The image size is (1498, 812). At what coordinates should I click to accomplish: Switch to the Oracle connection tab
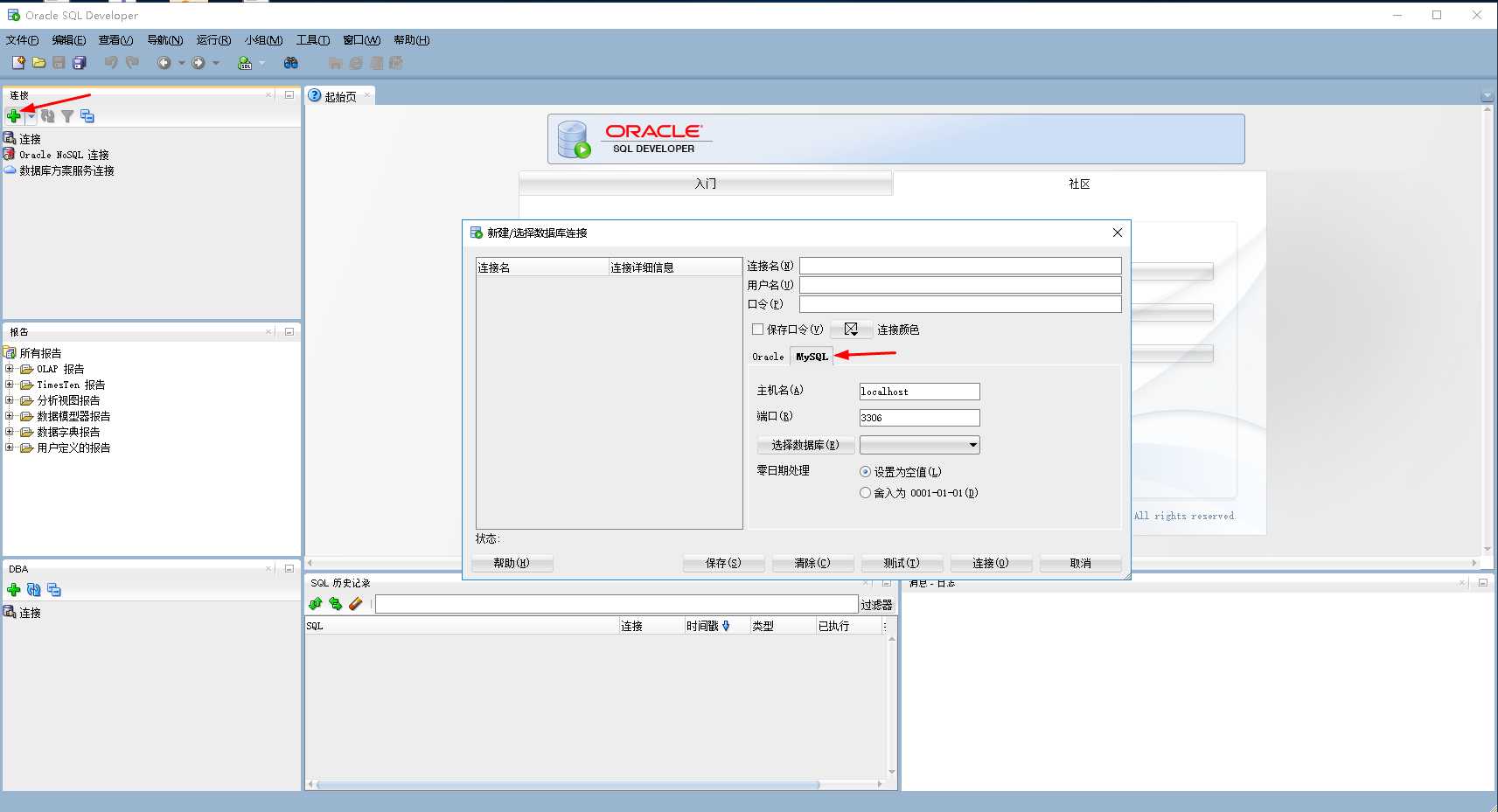click(x=768, y=357)
